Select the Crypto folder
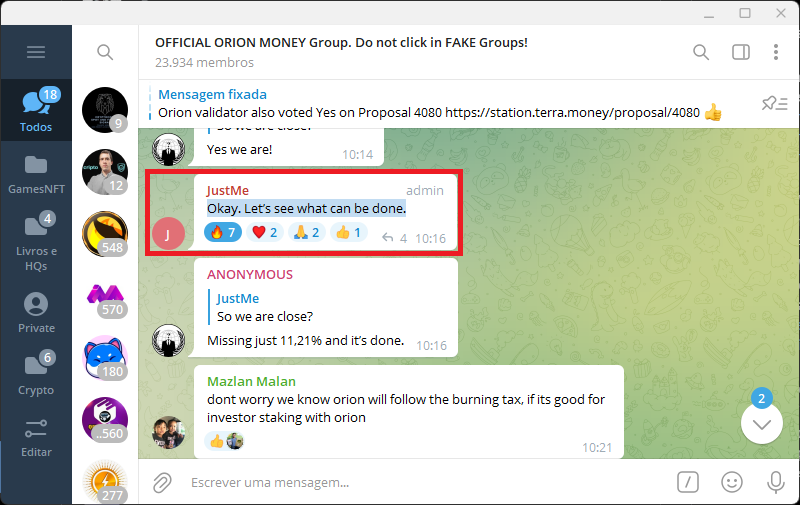 point(36,374)
